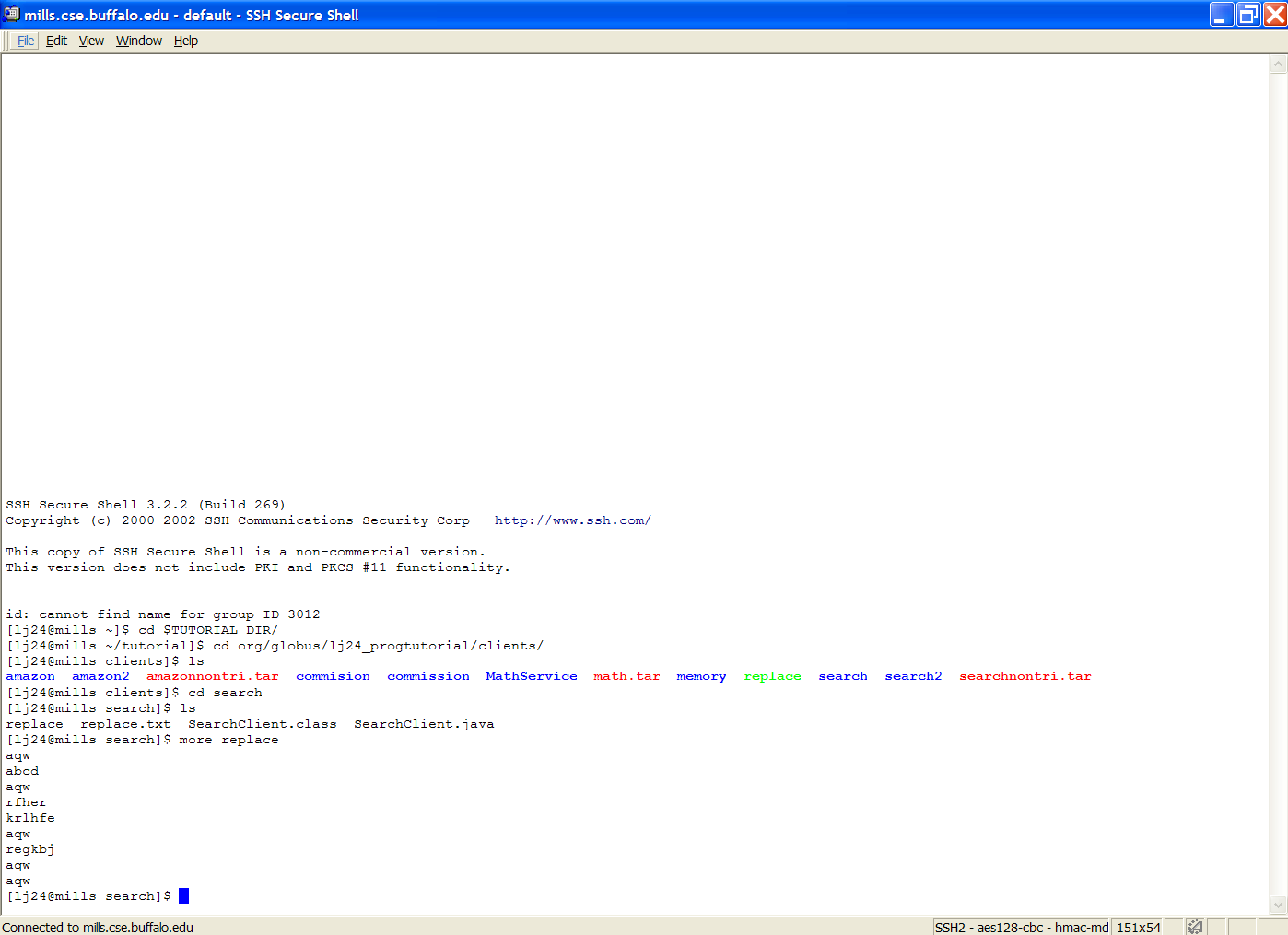Click the 151x54 terminal size indicator

tap(1138, 928)
